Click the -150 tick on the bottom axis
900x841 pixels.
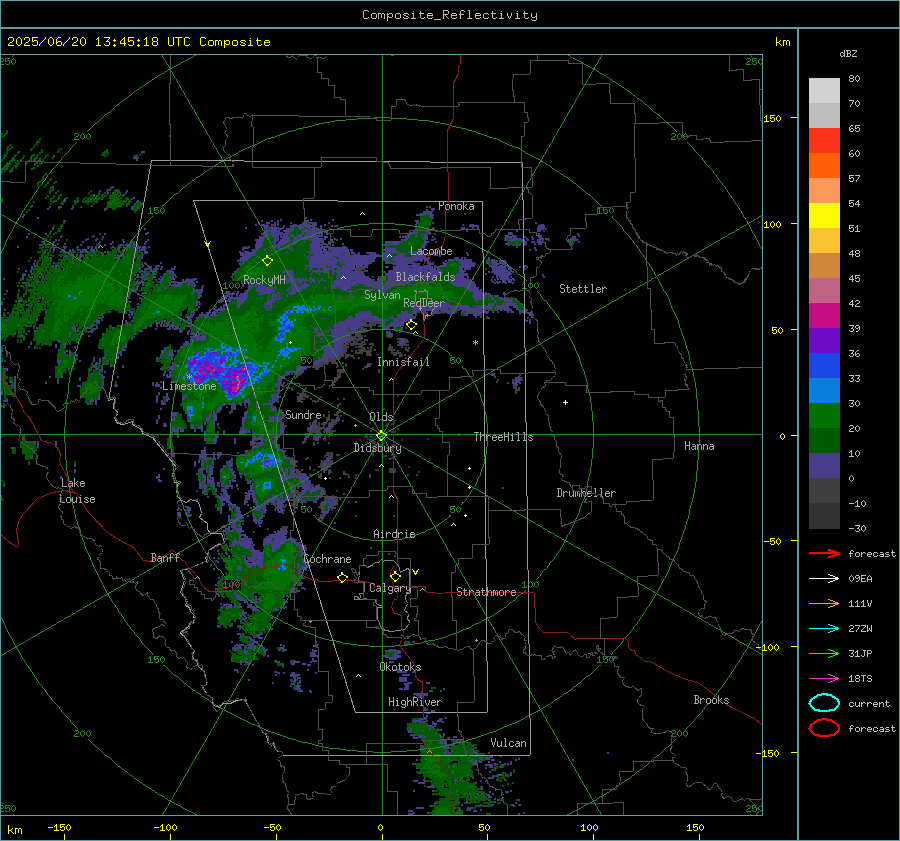pos(59,828)
